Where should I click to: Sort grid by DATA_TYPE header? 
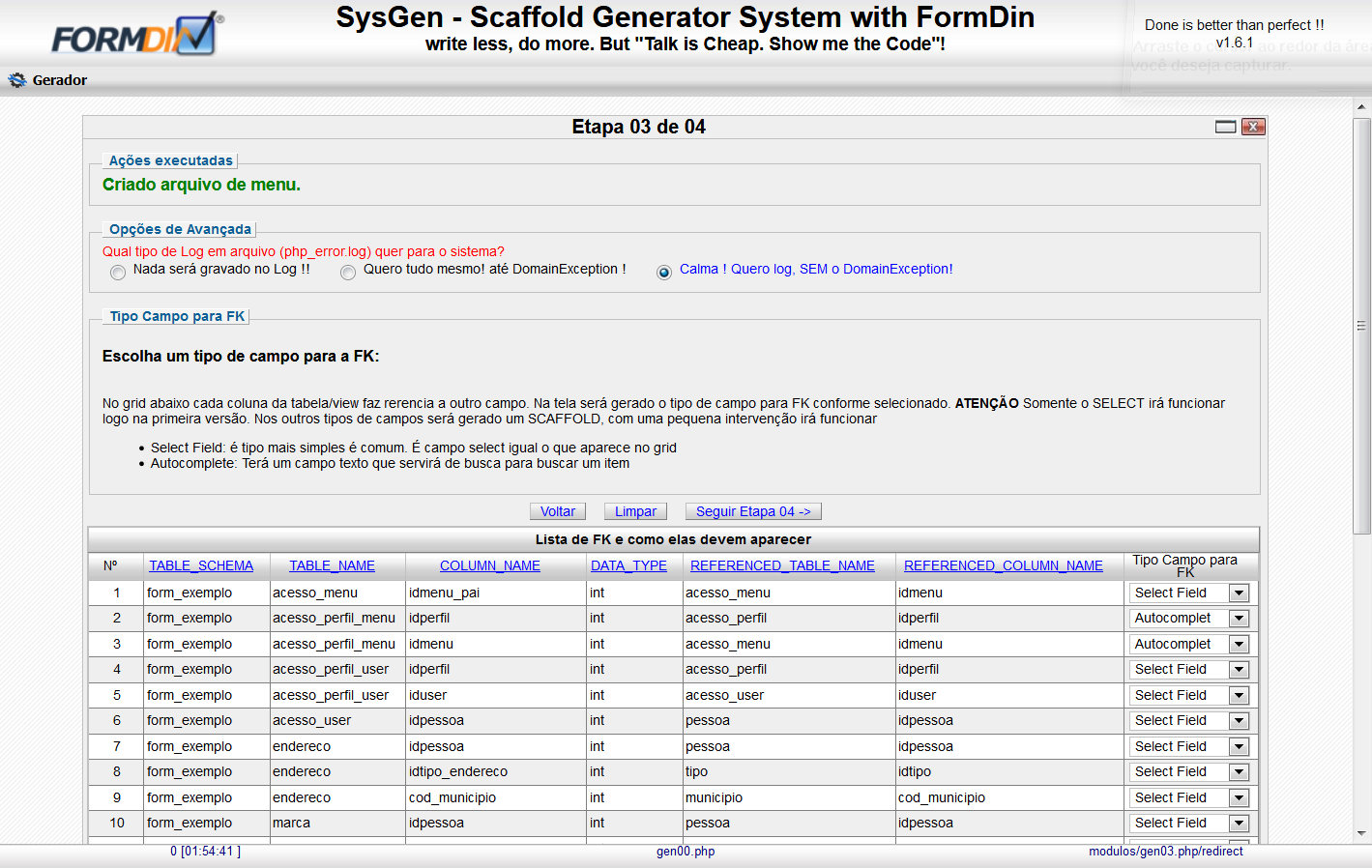[x=628, y=565]
